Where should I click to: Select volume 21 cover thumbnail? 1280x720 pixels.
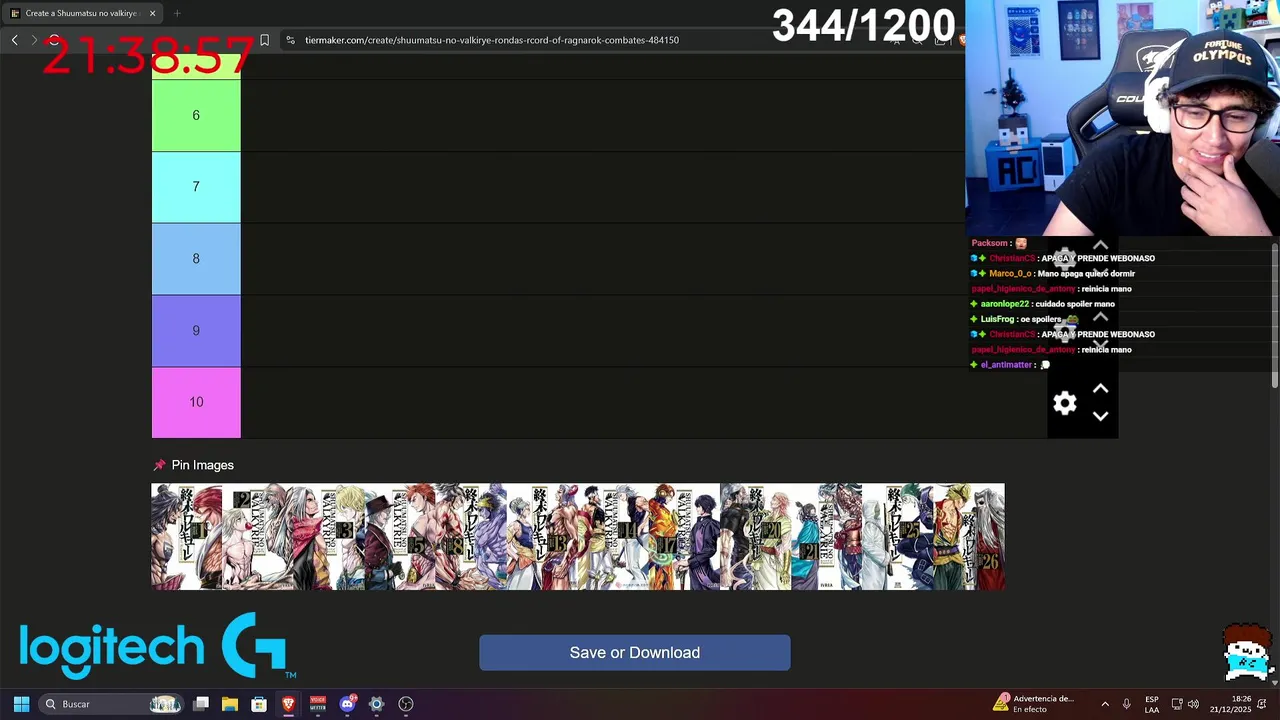(x=826, y=537)
